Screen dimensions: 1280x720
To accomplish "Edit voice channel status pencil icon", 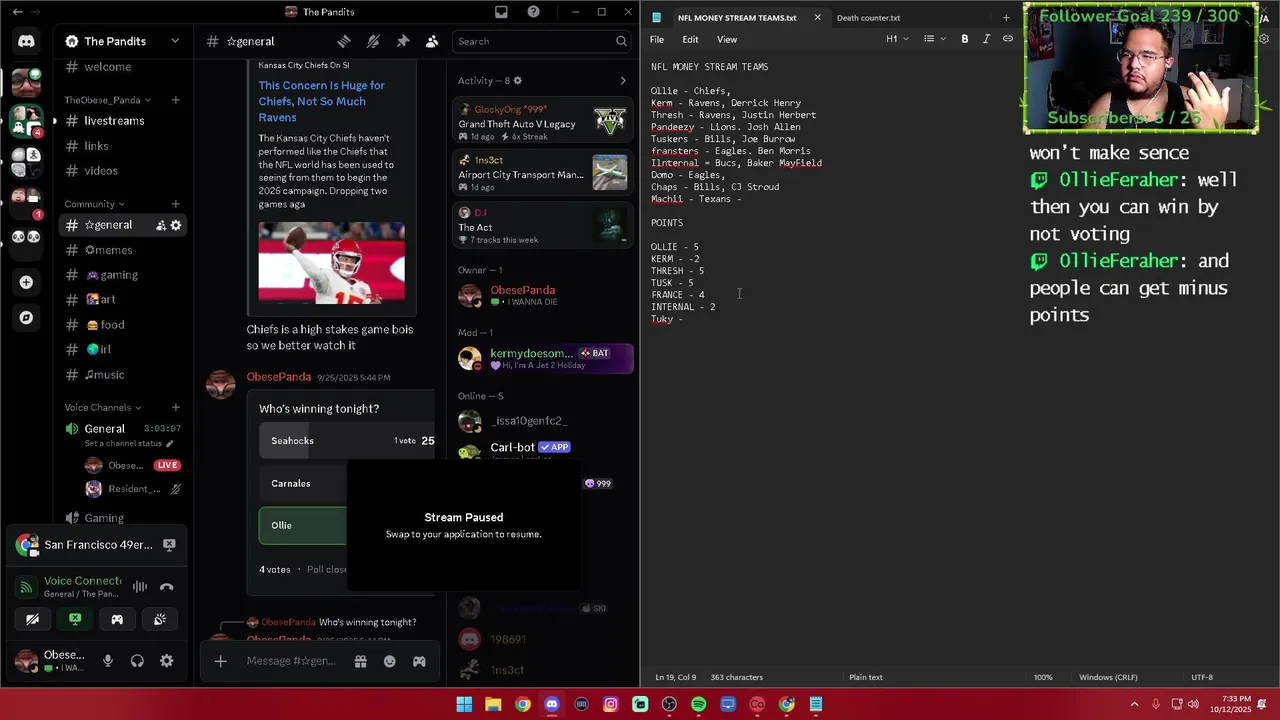I will pyautogui.click(x=169, y=443).
